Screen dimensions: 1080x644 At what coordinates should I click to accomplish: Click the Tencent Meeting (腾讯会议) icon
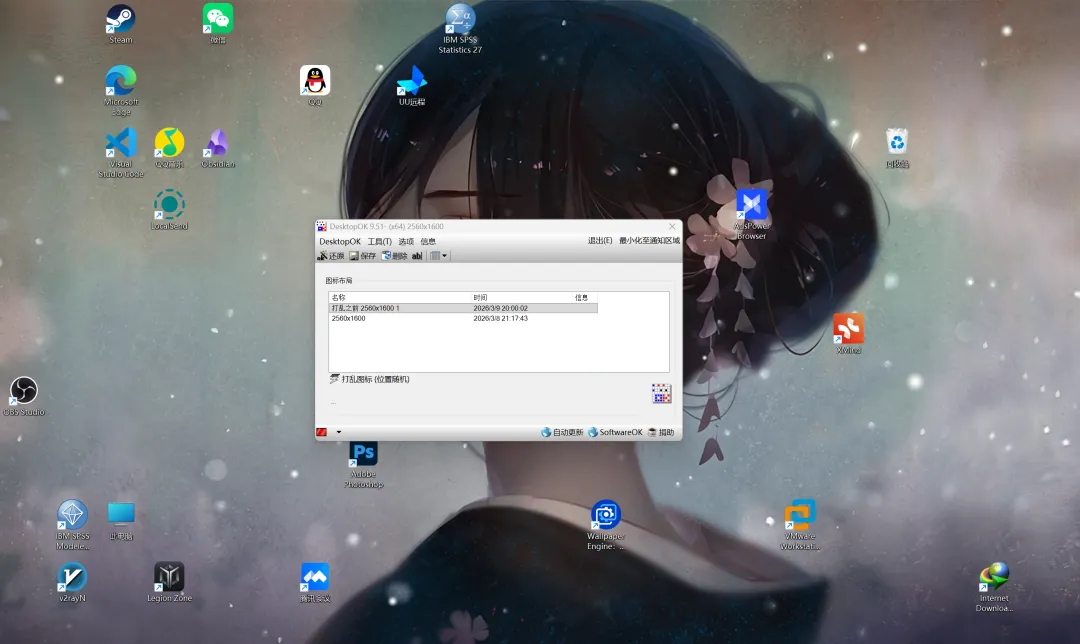click(315, 582)
